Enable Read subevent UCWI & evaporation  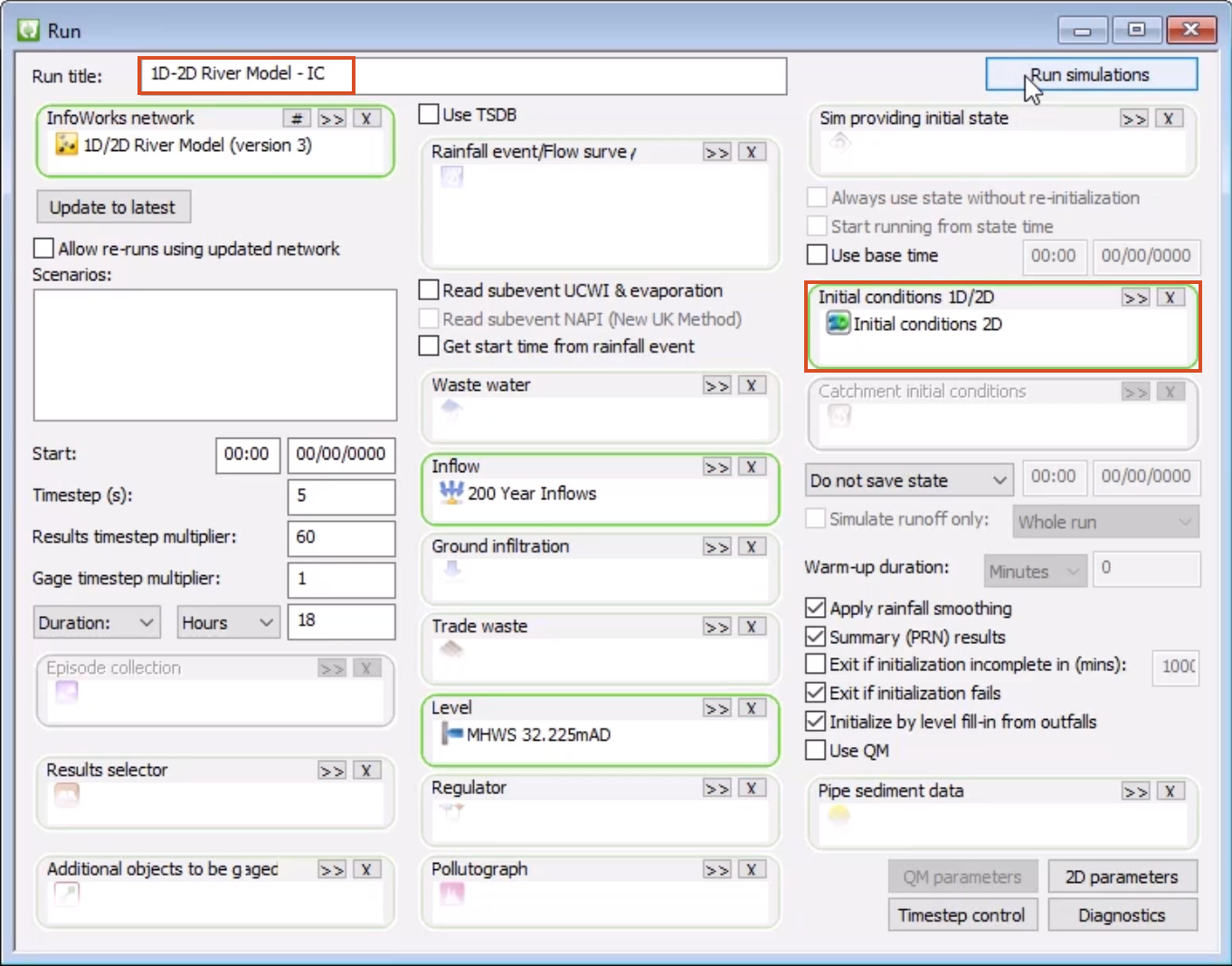point(429,289)
